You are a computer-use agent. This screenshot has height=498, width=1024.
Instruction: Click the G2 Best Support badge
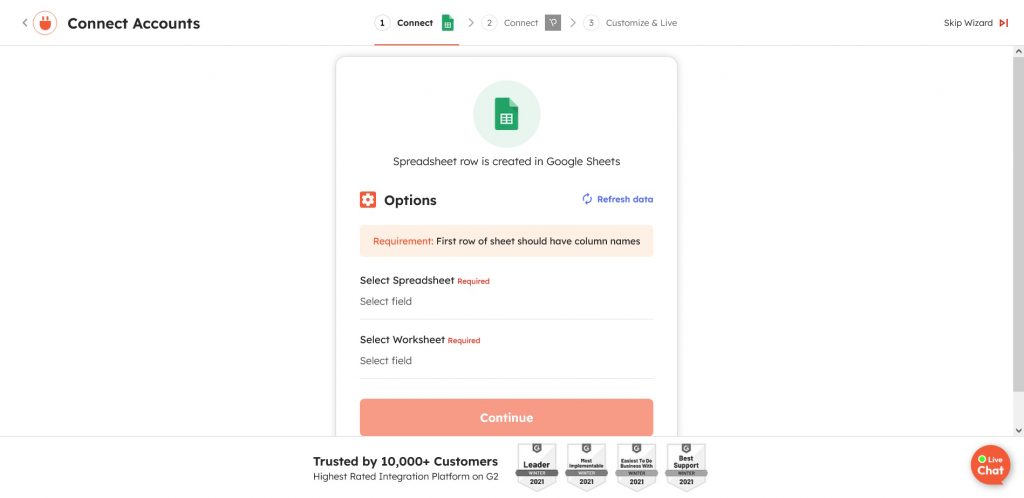[x=686, y=467]
